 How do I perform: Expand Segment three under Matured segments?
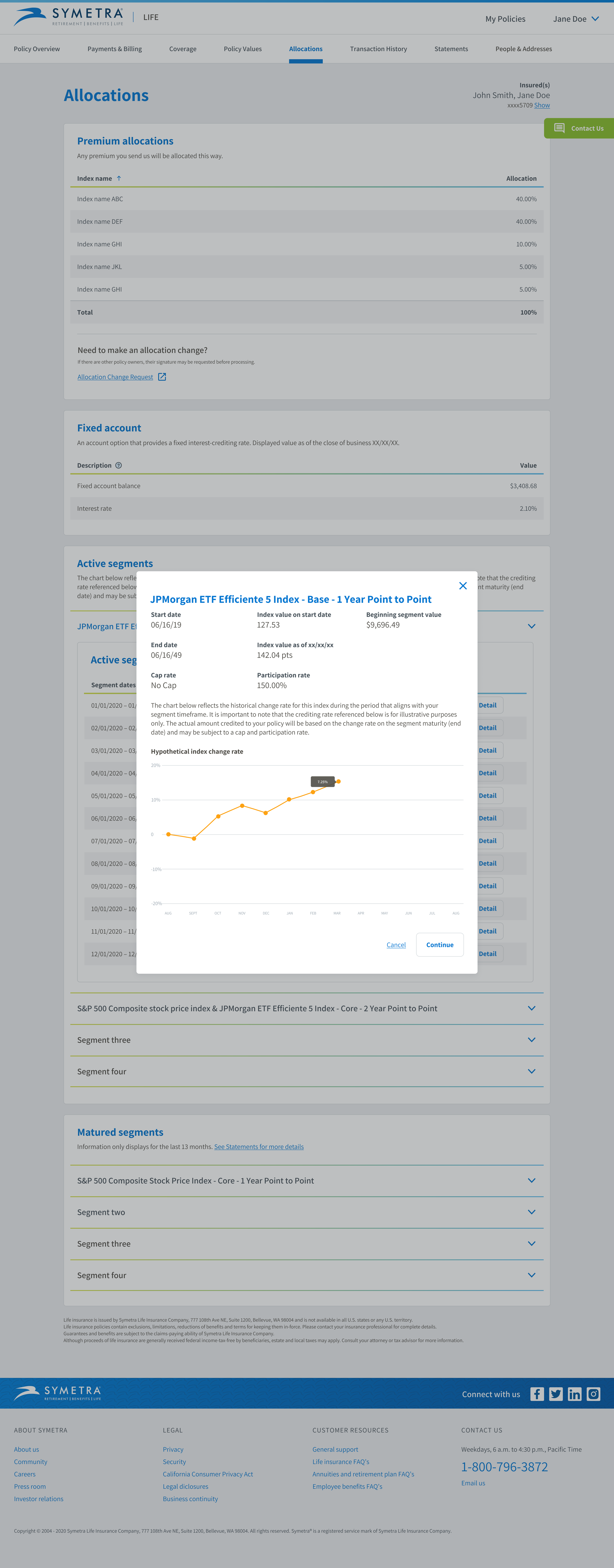[531, 1244]
